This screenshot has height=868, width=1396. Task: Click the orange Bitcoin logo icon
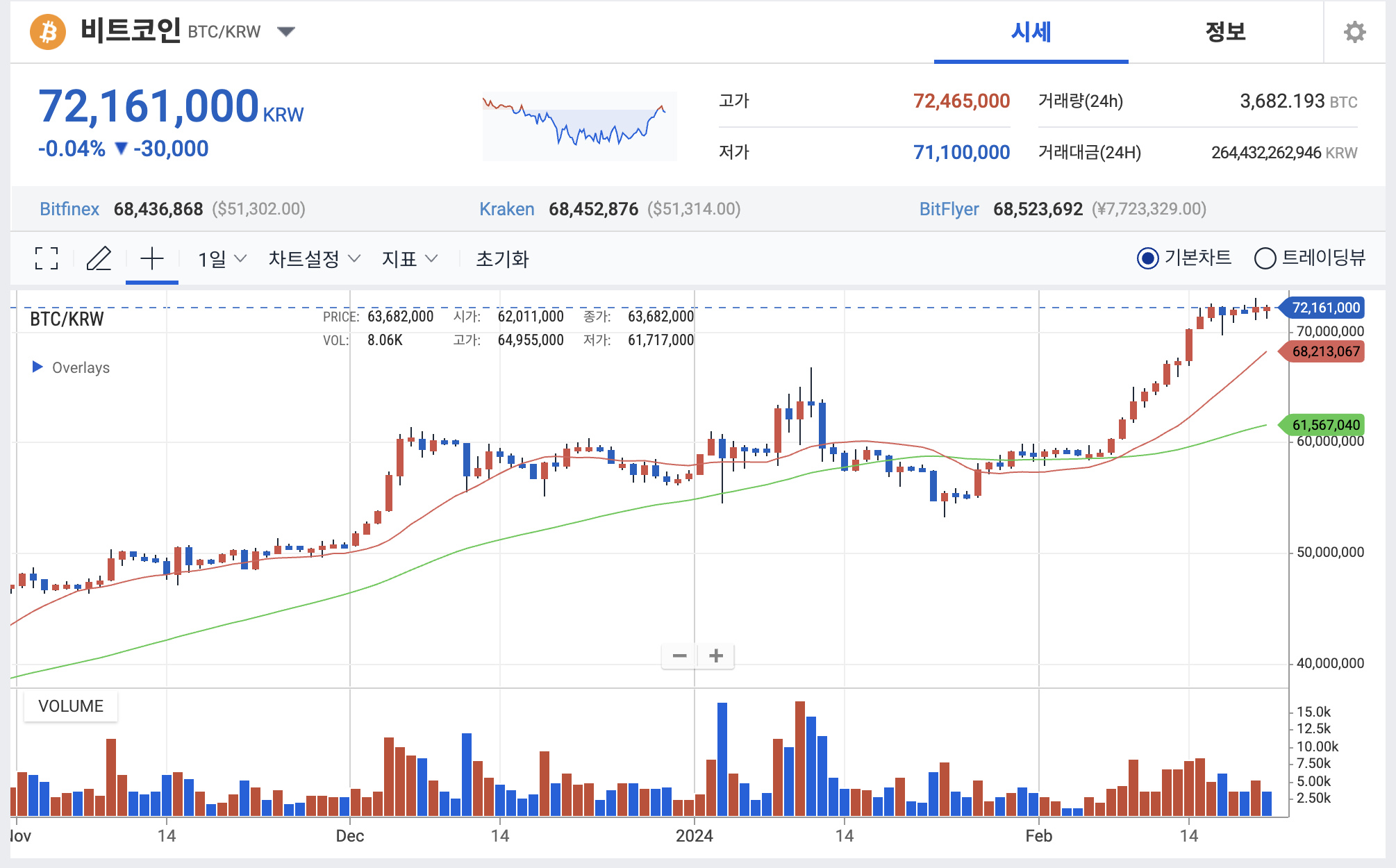(48, 32)
